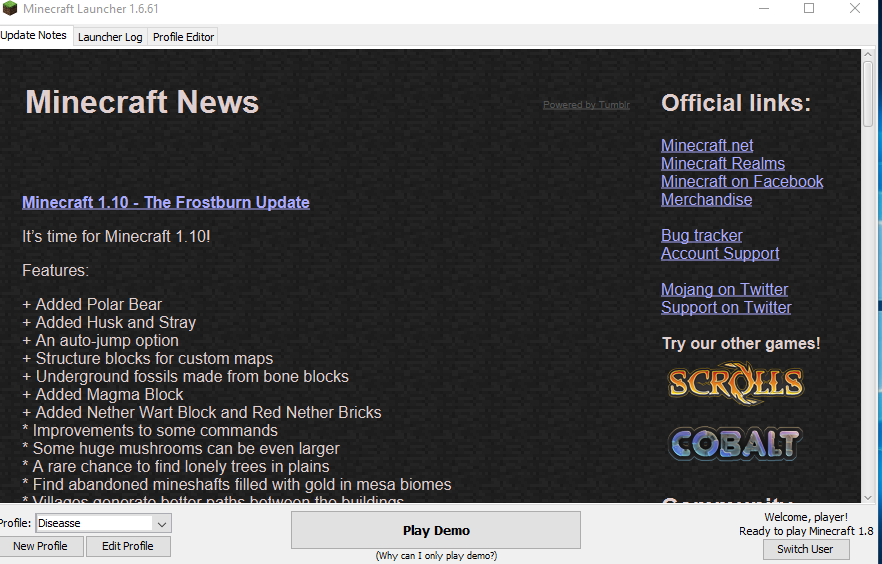Click the 'Minecraft News' heading
This screenshot has width=882, height=564.
pyautogui.click(x=142, y=102)
